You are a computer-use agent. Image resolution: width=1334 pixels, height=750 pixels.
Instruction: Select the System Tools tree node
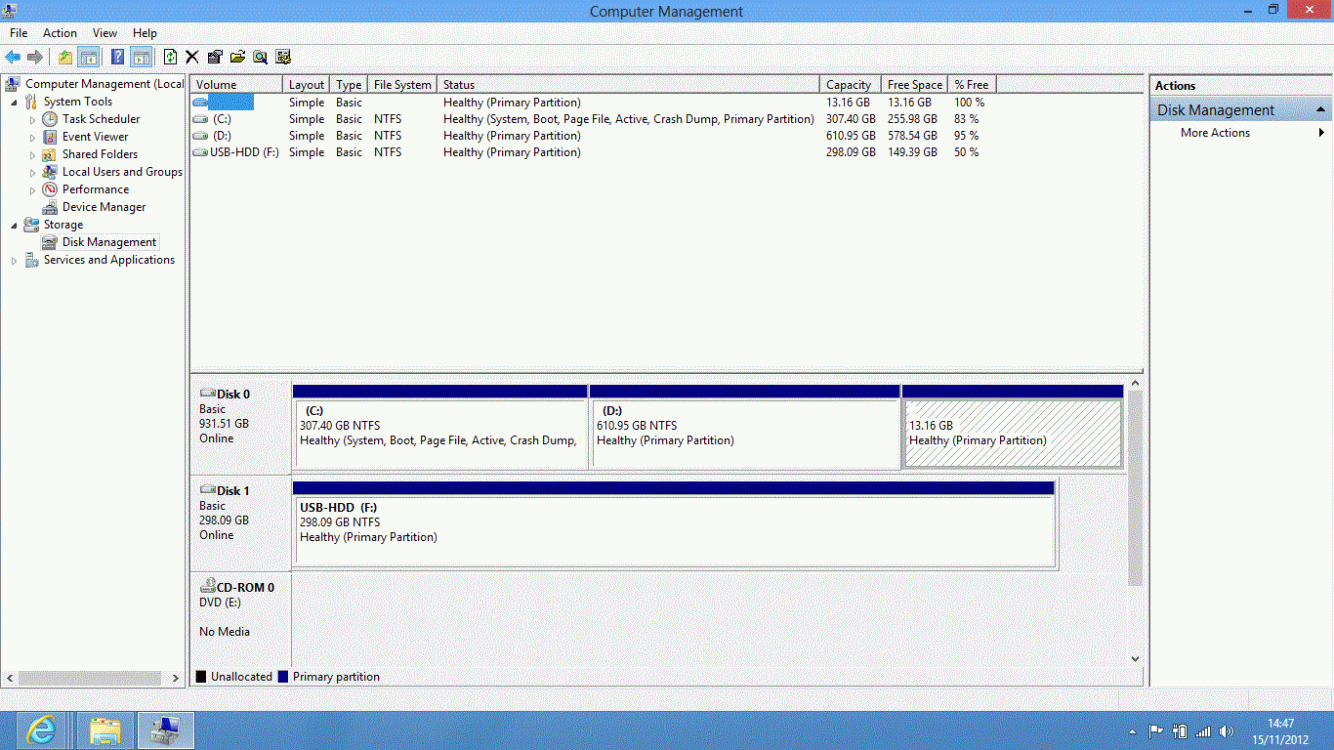coord(78,102)
